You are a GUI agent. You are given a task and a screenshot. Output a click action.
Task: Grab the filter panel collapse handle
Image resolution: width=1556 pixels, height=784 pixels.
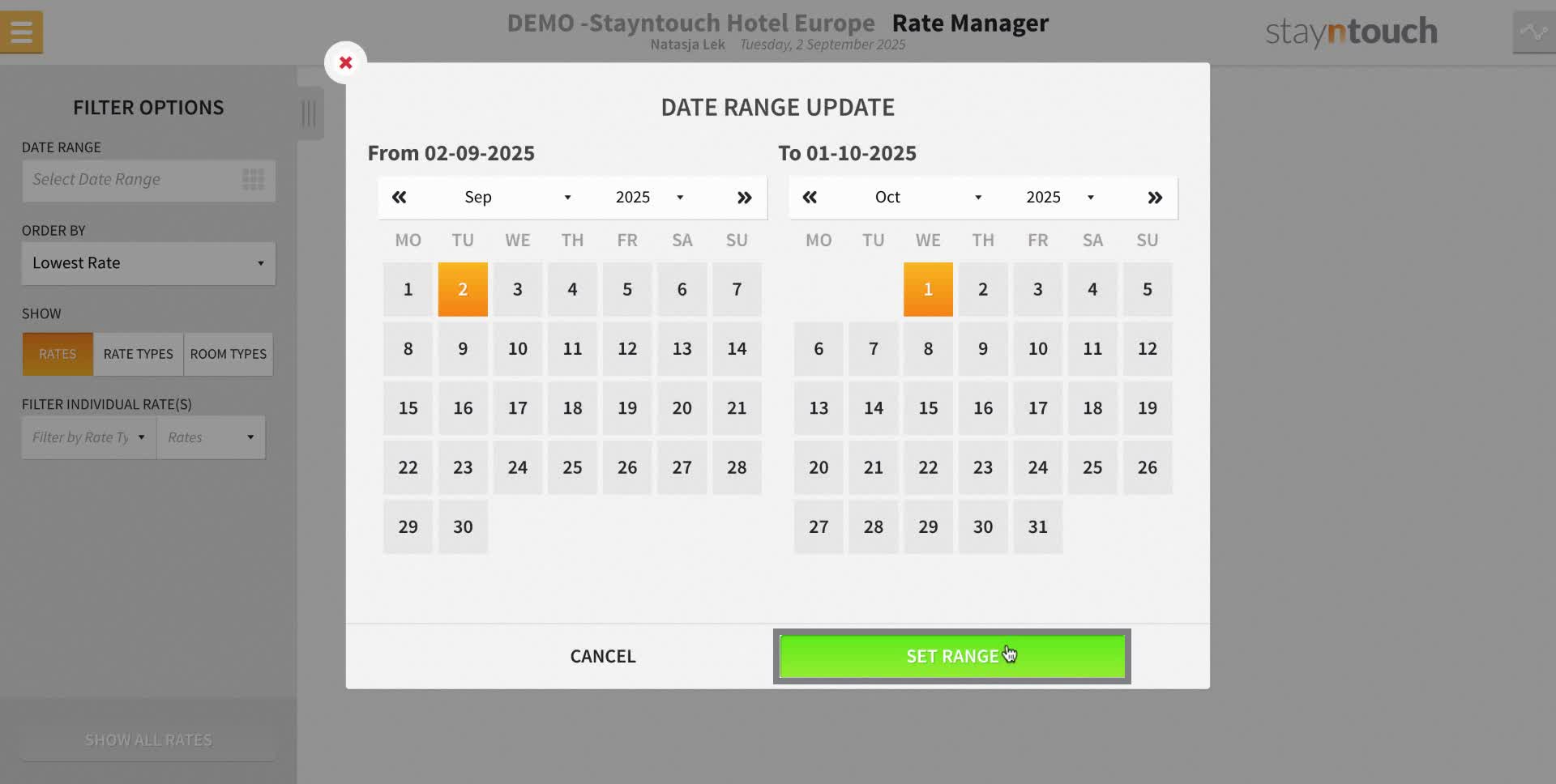[310, 113]
